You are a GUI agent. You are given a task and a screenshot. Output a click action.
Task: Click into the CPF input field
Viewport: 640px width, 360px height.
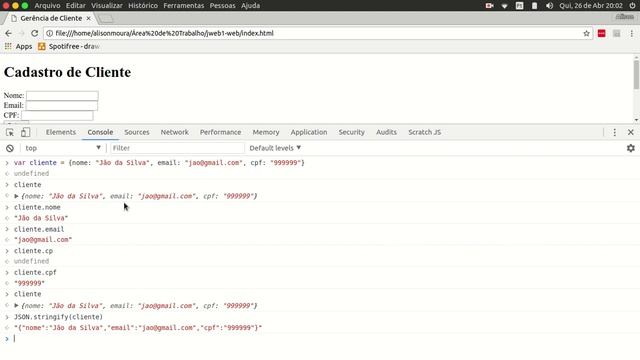coord(57,116)
